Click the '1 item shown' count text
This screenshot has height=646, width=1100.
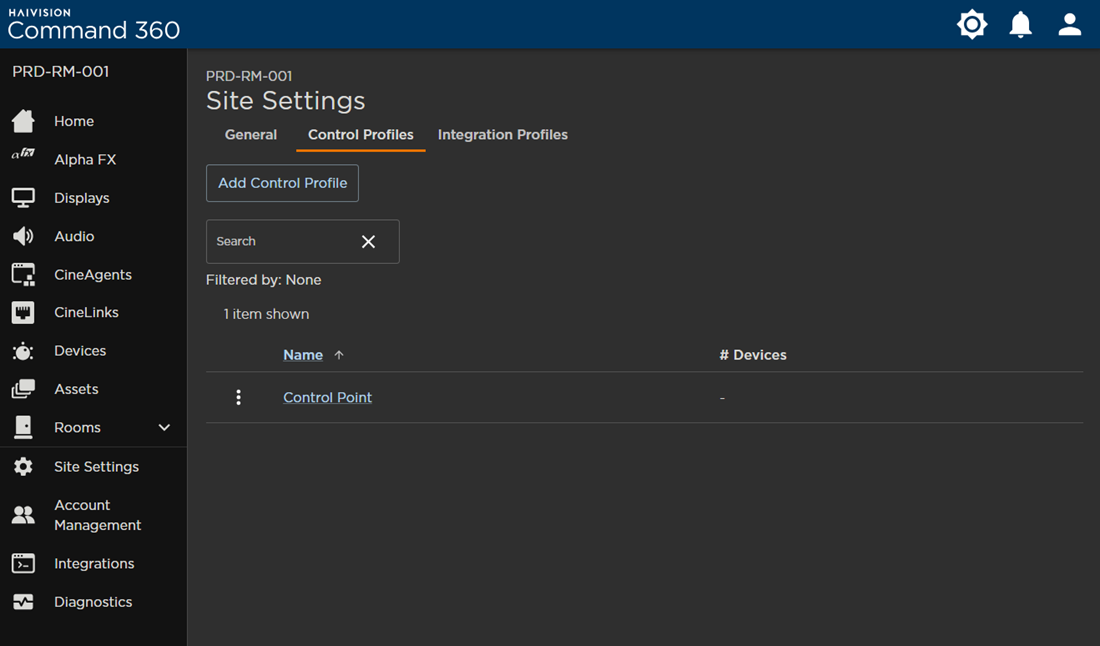(x=266, y=314)
